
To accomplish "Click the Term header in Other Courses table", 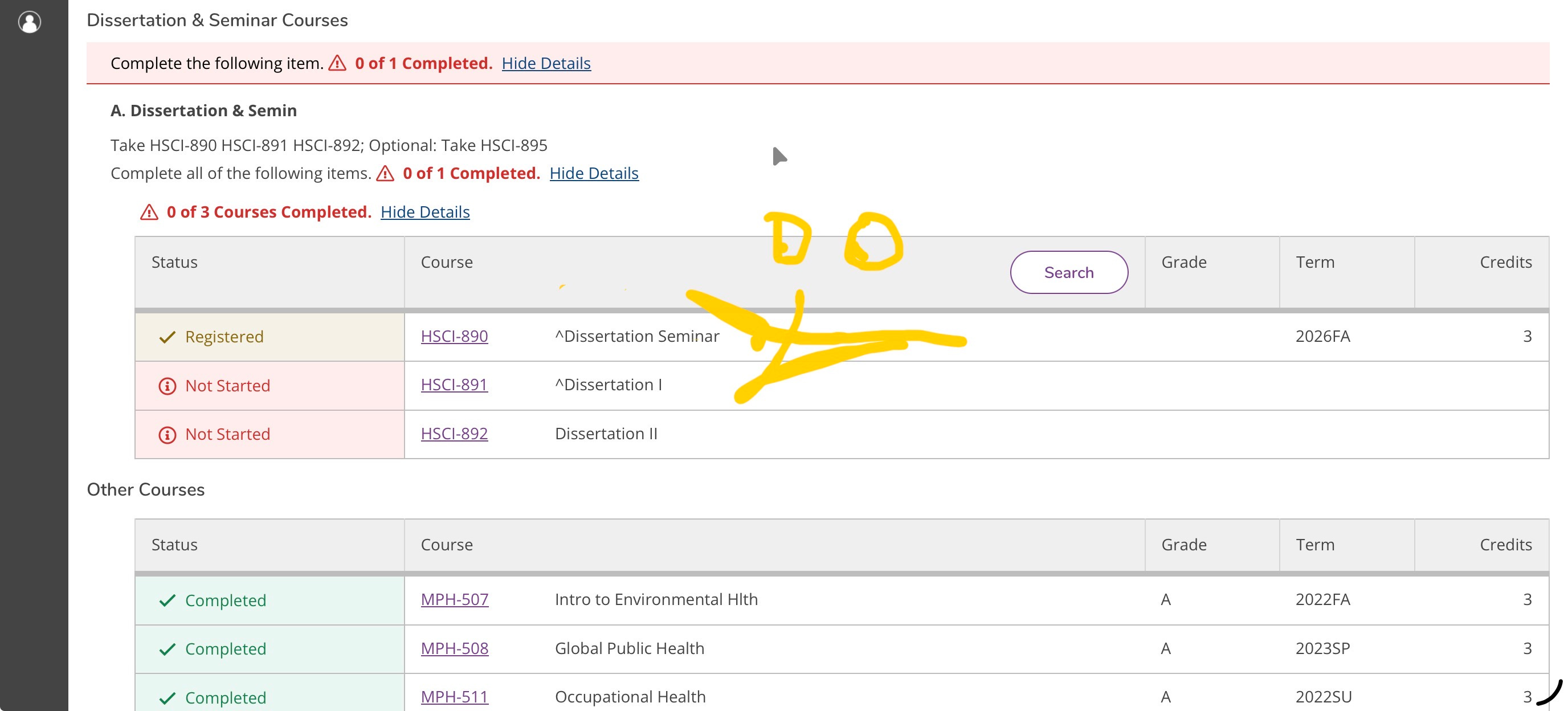I will pos(1315,545).
